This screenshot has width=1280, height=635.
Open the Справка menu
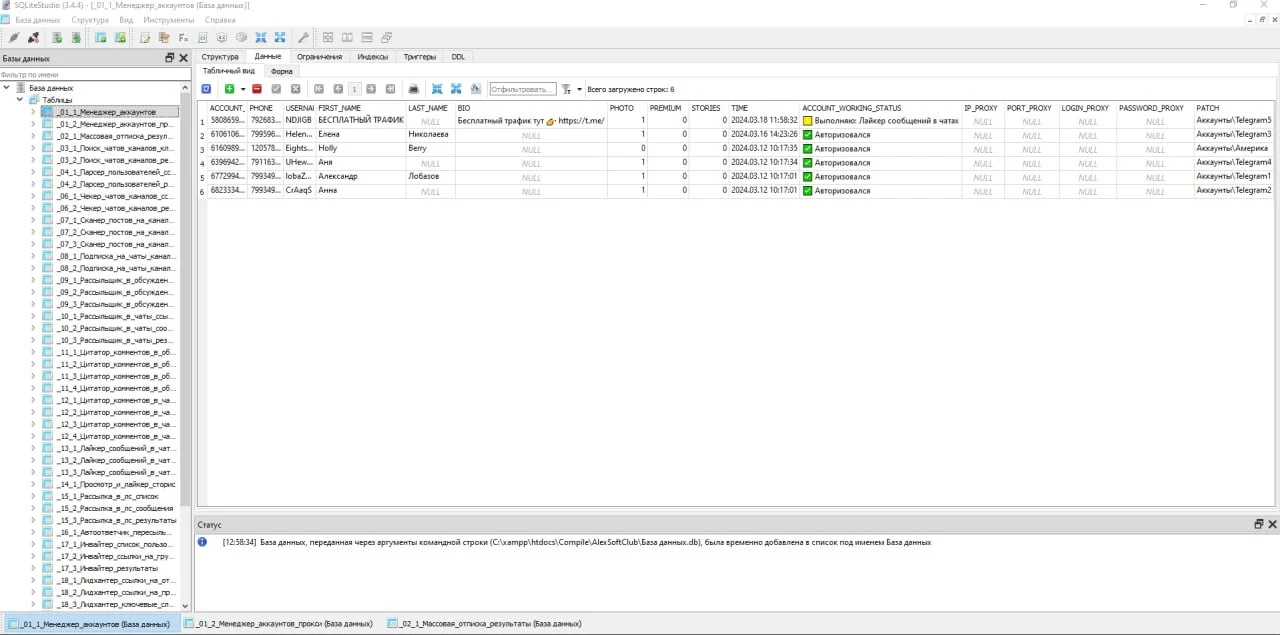pos(220,20)
